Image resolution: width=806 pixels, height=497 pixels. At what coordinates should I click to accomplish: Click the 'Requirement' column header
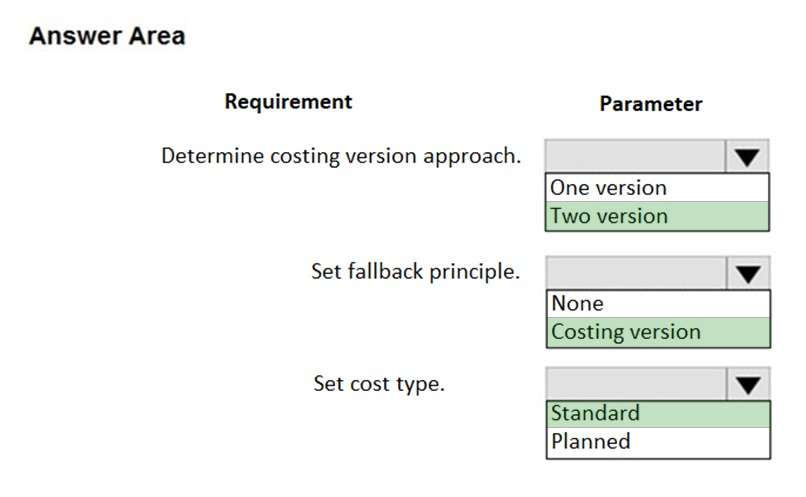coord(288,101)
